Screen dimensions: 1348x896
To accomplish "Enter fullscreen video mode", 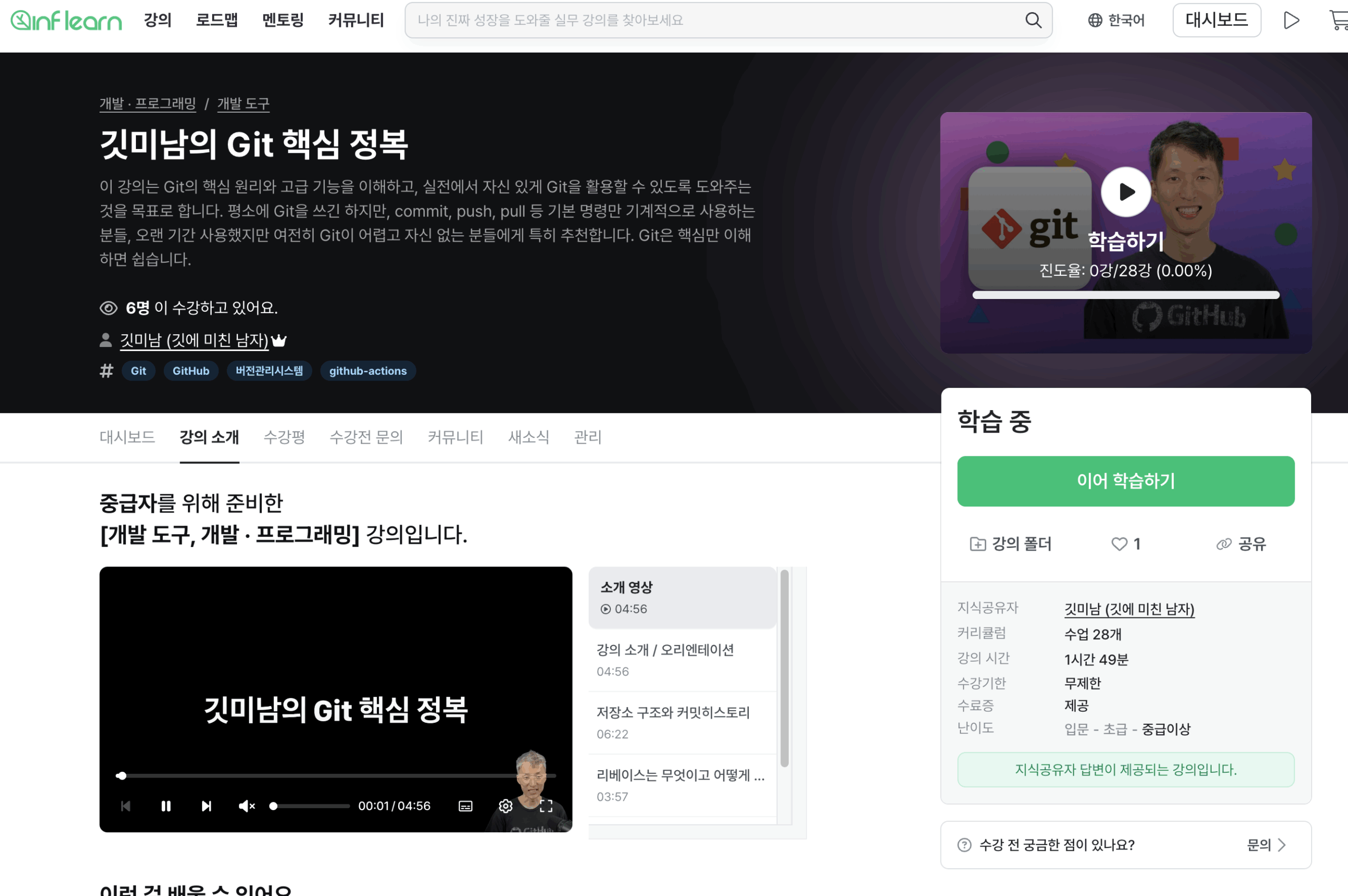I will [546, 805].
